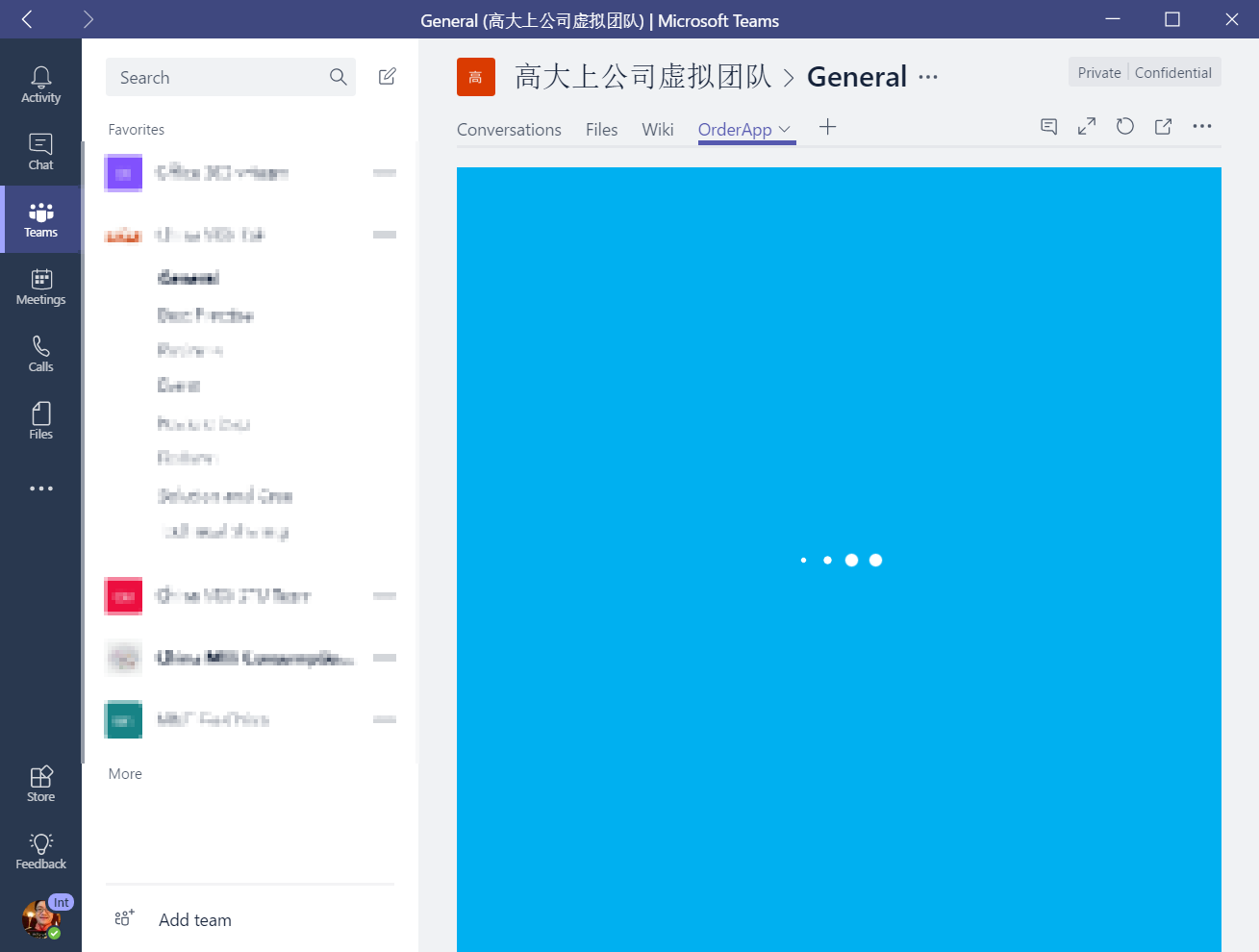Navigate back with the left arrow
The height and width of the screenshot is (952, 1259).
click(x=27, y=19)
